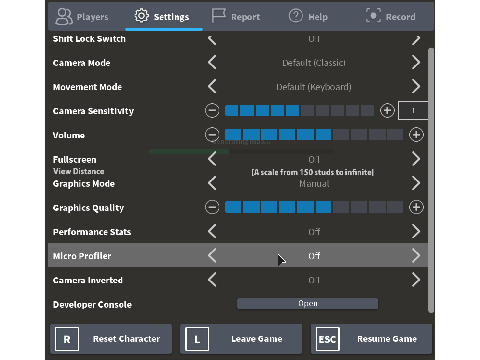Toggle Micro Profiler with the right arrow
The image size is (480, 360).
[416, 255]
